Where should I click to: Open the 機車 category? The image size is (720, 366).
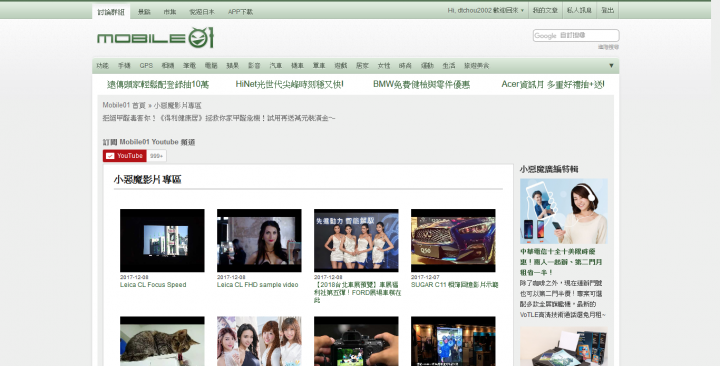tap(297, 66)
